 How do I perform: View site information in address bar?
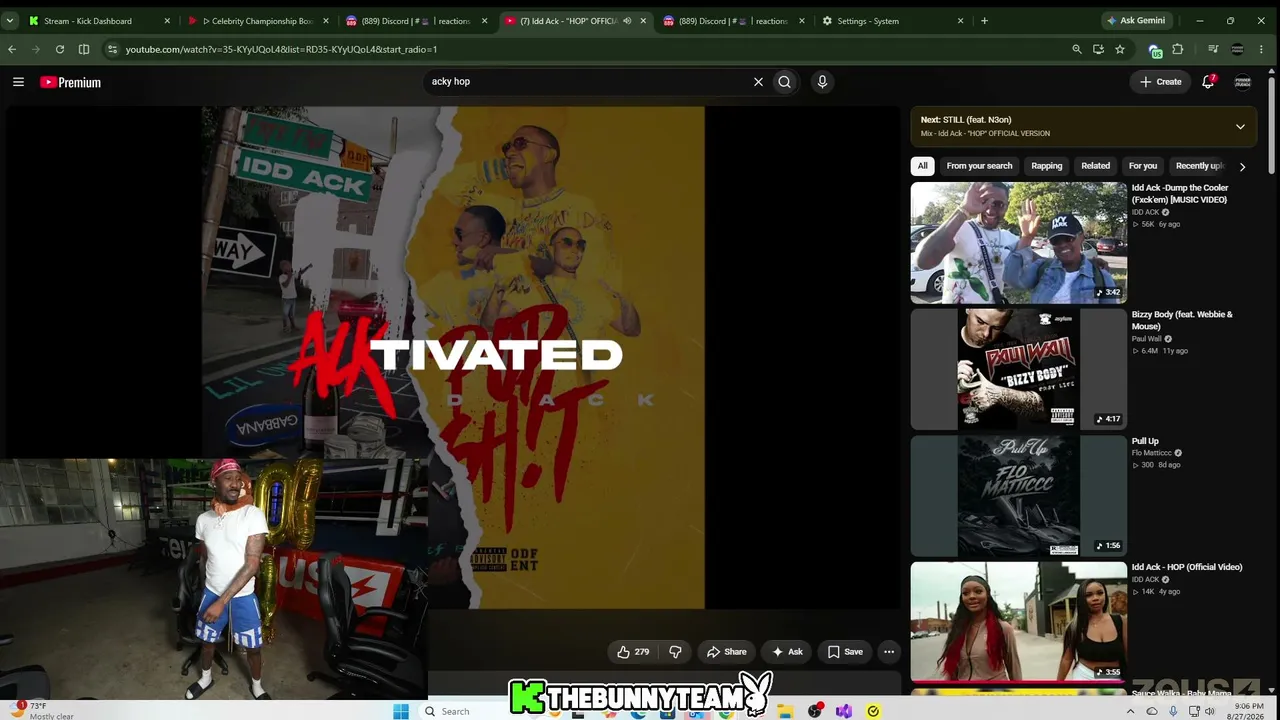click(x=112, y=49)
